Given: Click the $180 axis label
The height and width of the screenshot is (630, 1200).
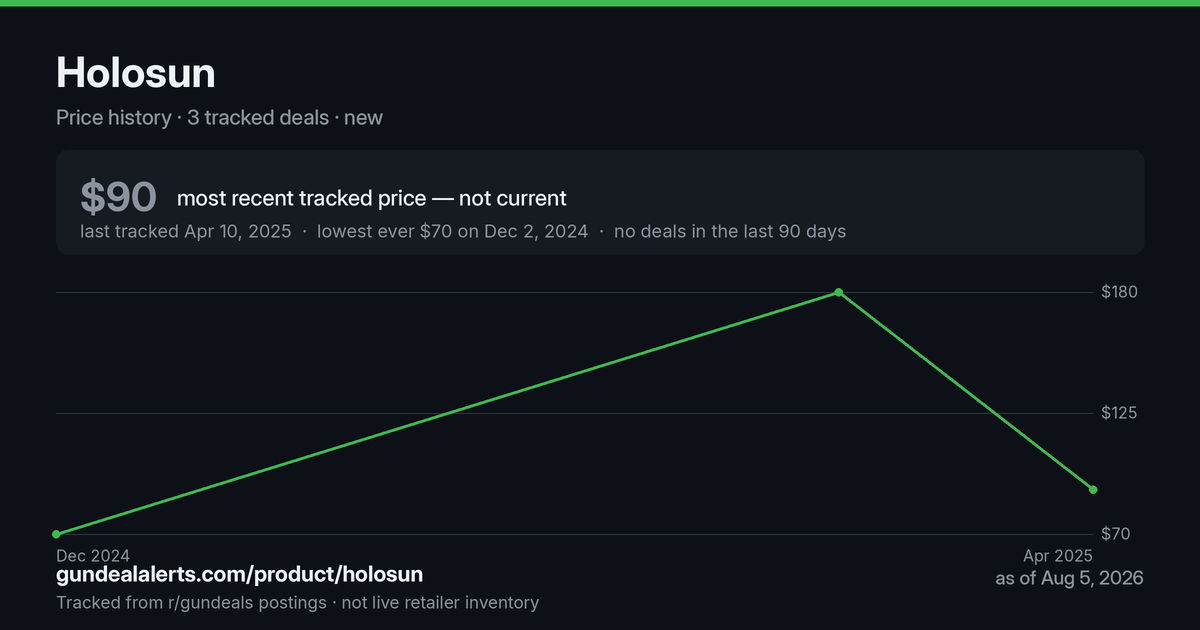Looking at the screenshot, I should tap(1121, 292).
